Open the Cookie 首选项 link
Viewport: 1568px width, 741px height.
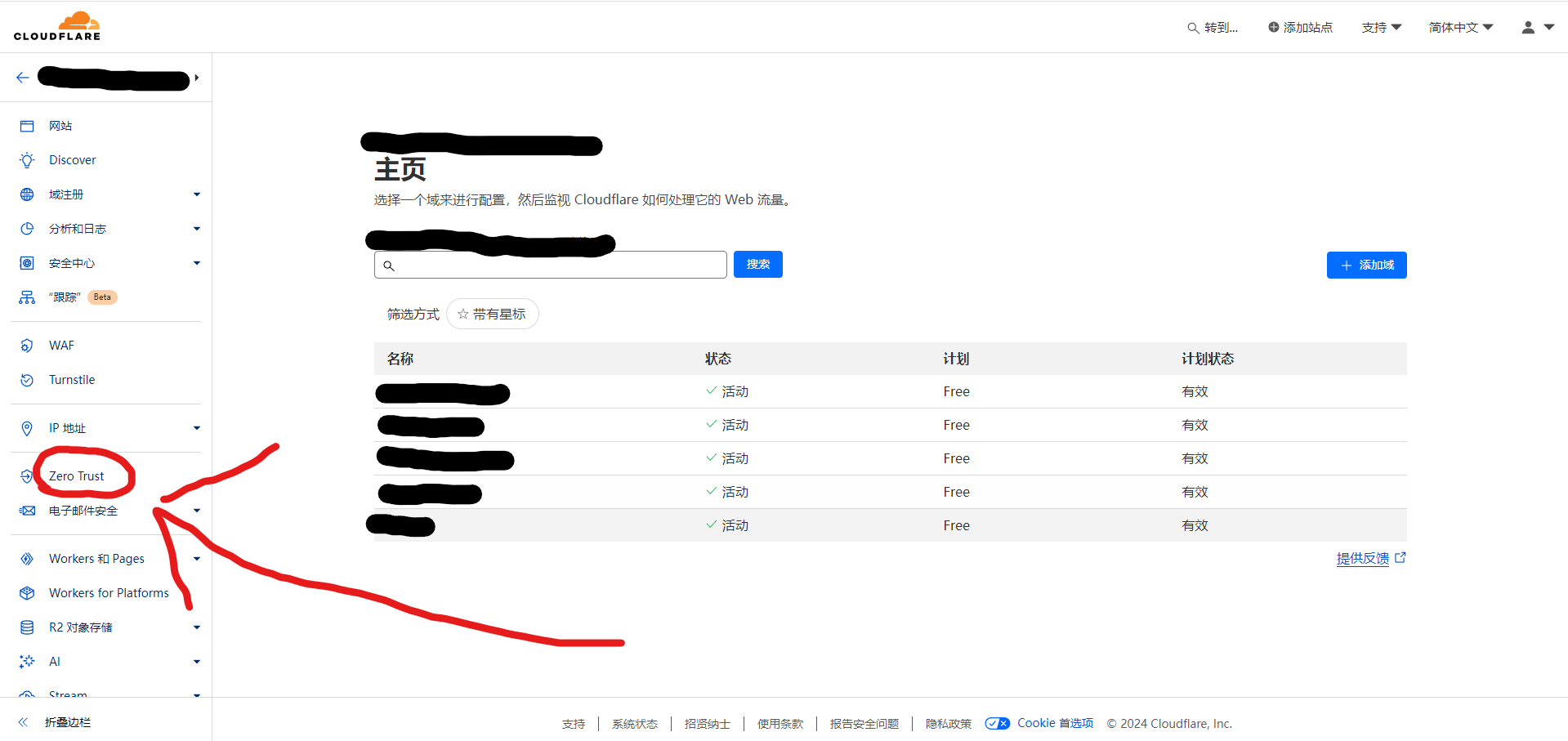(1055, 723)
